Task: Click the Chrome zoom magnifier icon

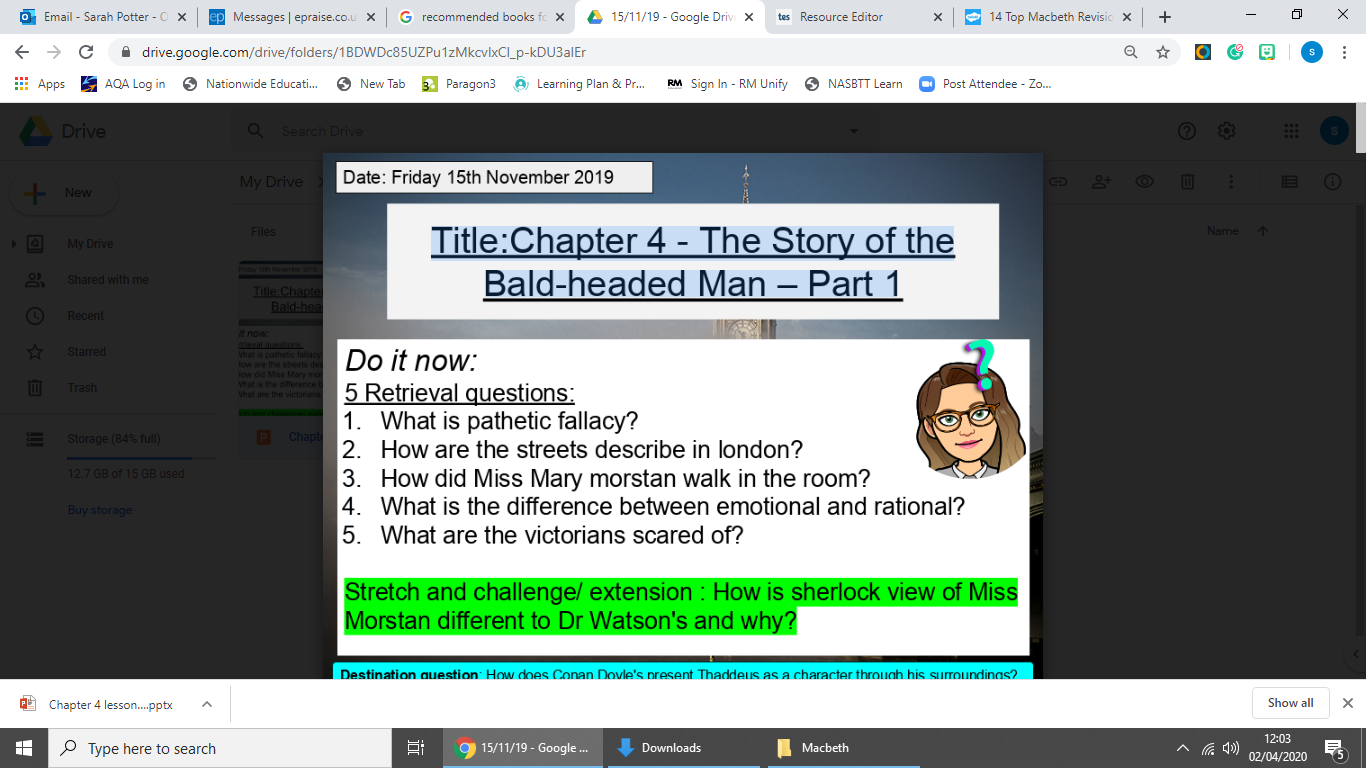Action: tap(1131, 52)
